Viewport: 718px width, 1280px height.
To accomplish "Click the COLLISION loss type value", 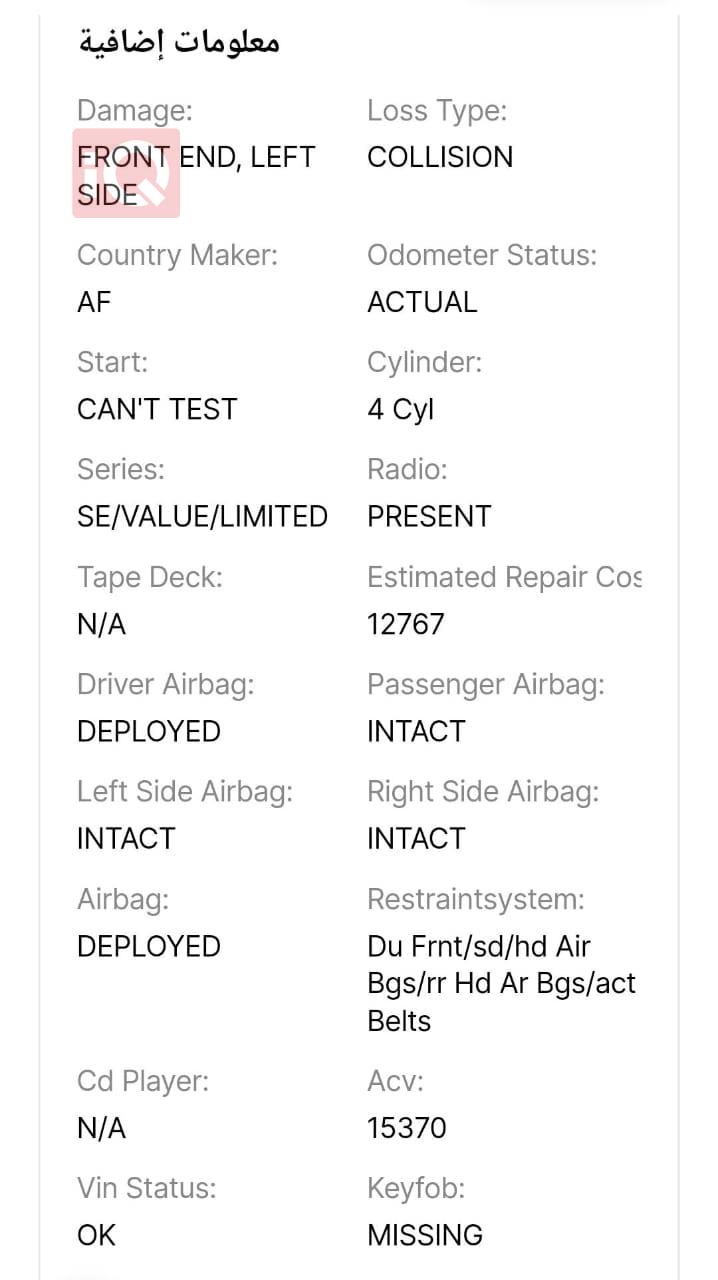I will point(440,157).
